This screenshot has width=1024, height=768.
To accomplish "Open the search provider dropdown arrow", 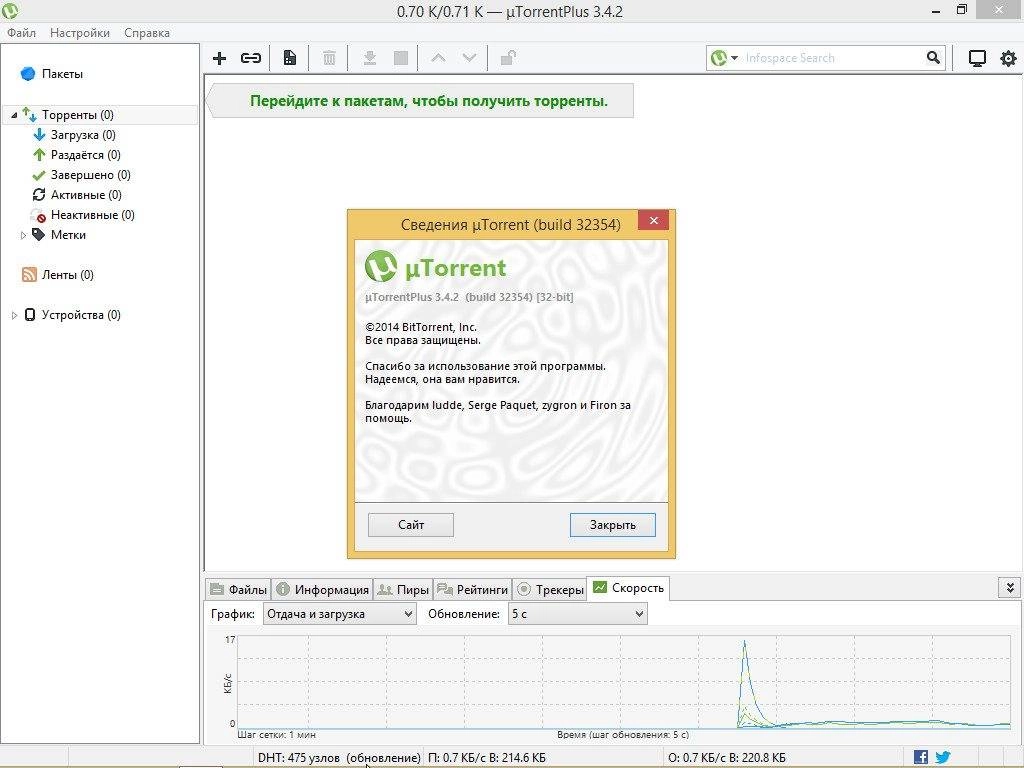I will 734,58.
